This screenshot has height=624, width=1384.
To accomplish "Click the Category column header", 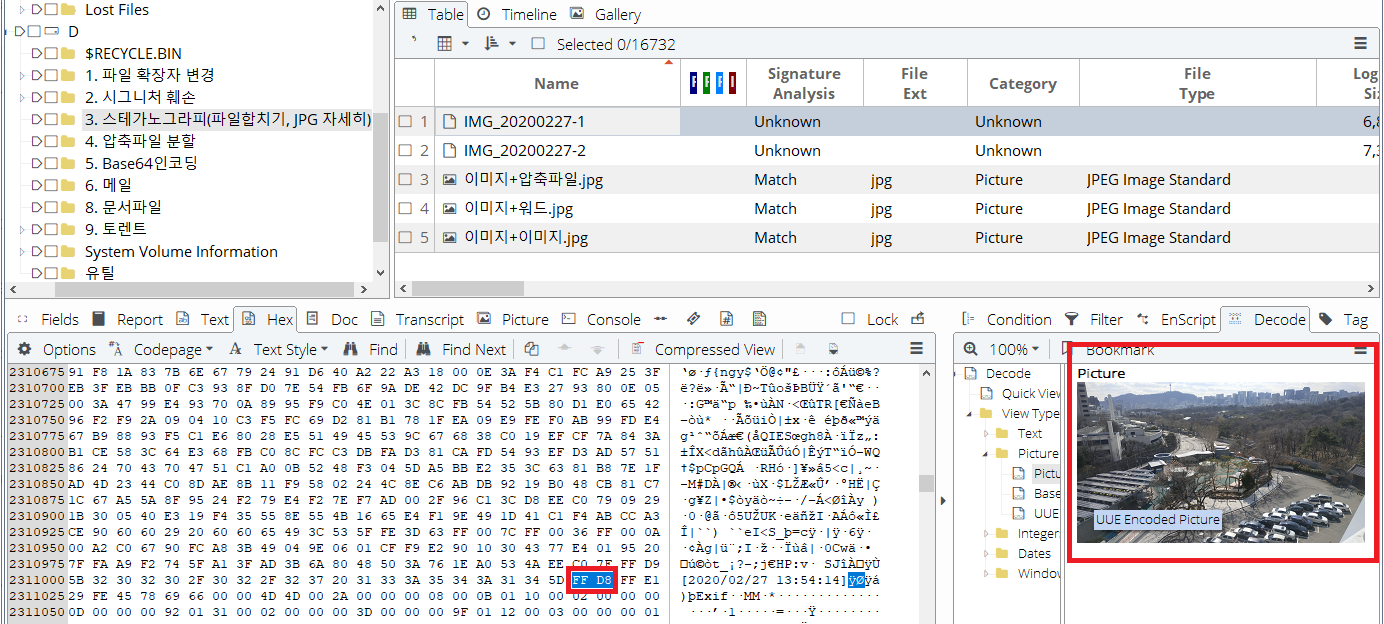I will (x=1022, y=83).
